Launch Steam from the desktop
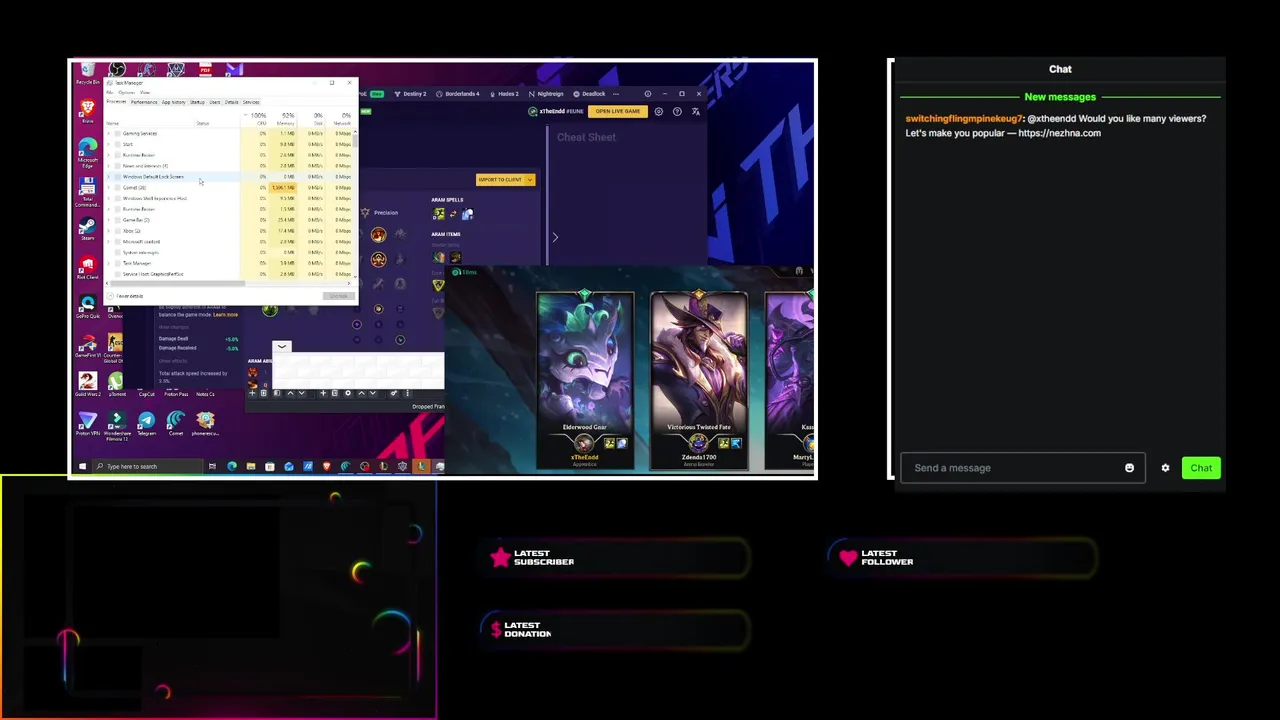Image resolution: width=1280 pixels, height=720 pixels. tap(87, 227)
